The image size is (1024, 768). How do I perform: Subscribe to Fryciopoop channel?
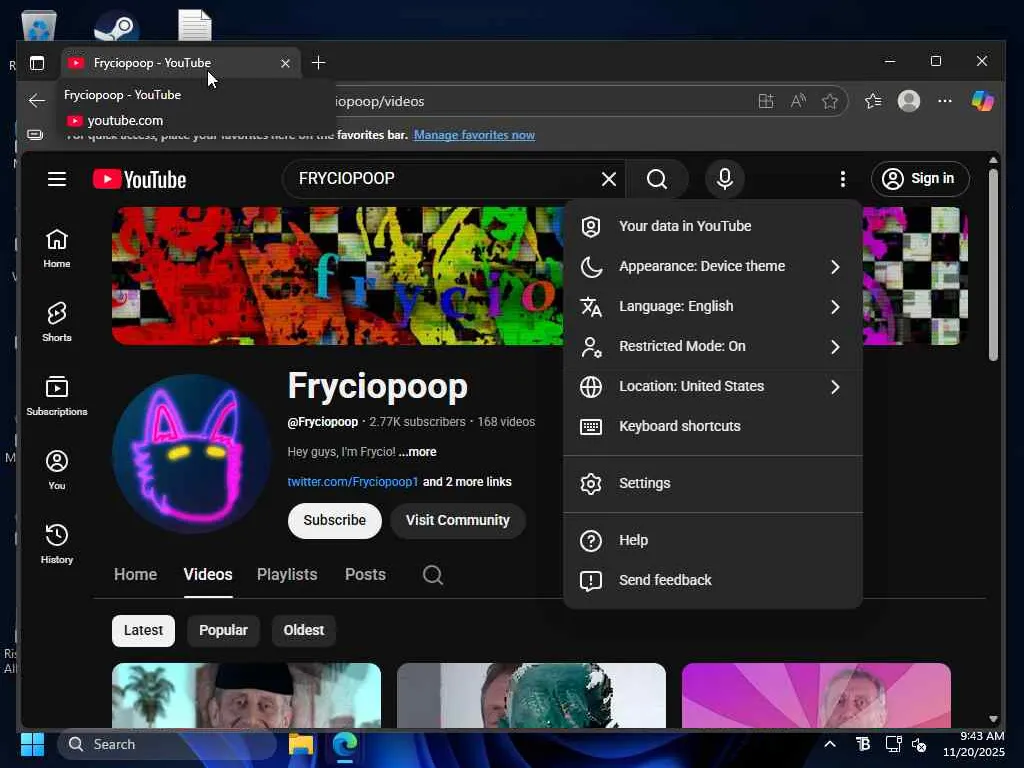pyautogui.click(x=334, y=520)
